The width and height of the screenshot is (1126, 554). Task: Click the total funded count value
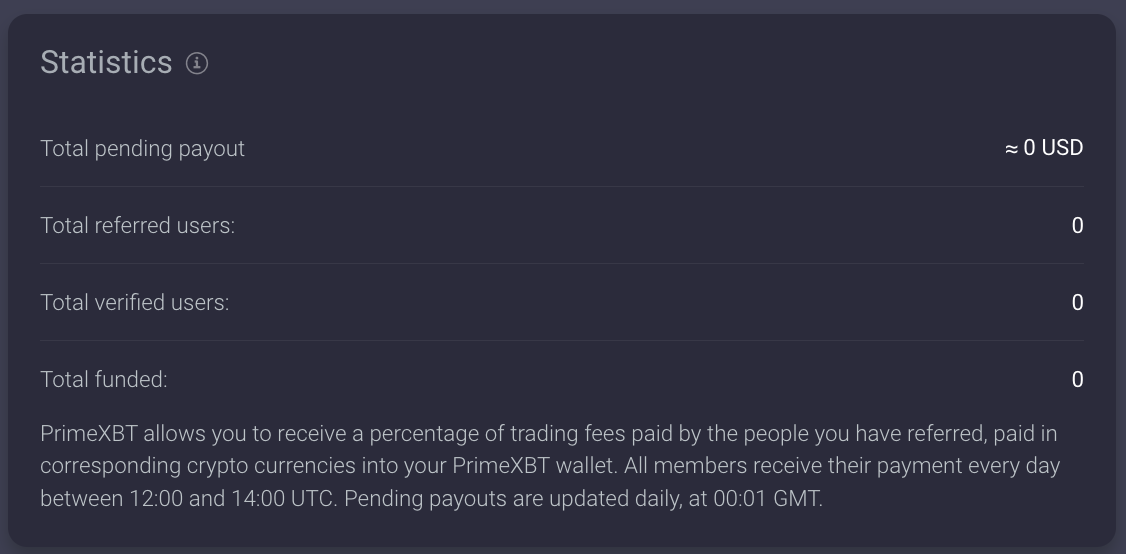click(1077, 379)
